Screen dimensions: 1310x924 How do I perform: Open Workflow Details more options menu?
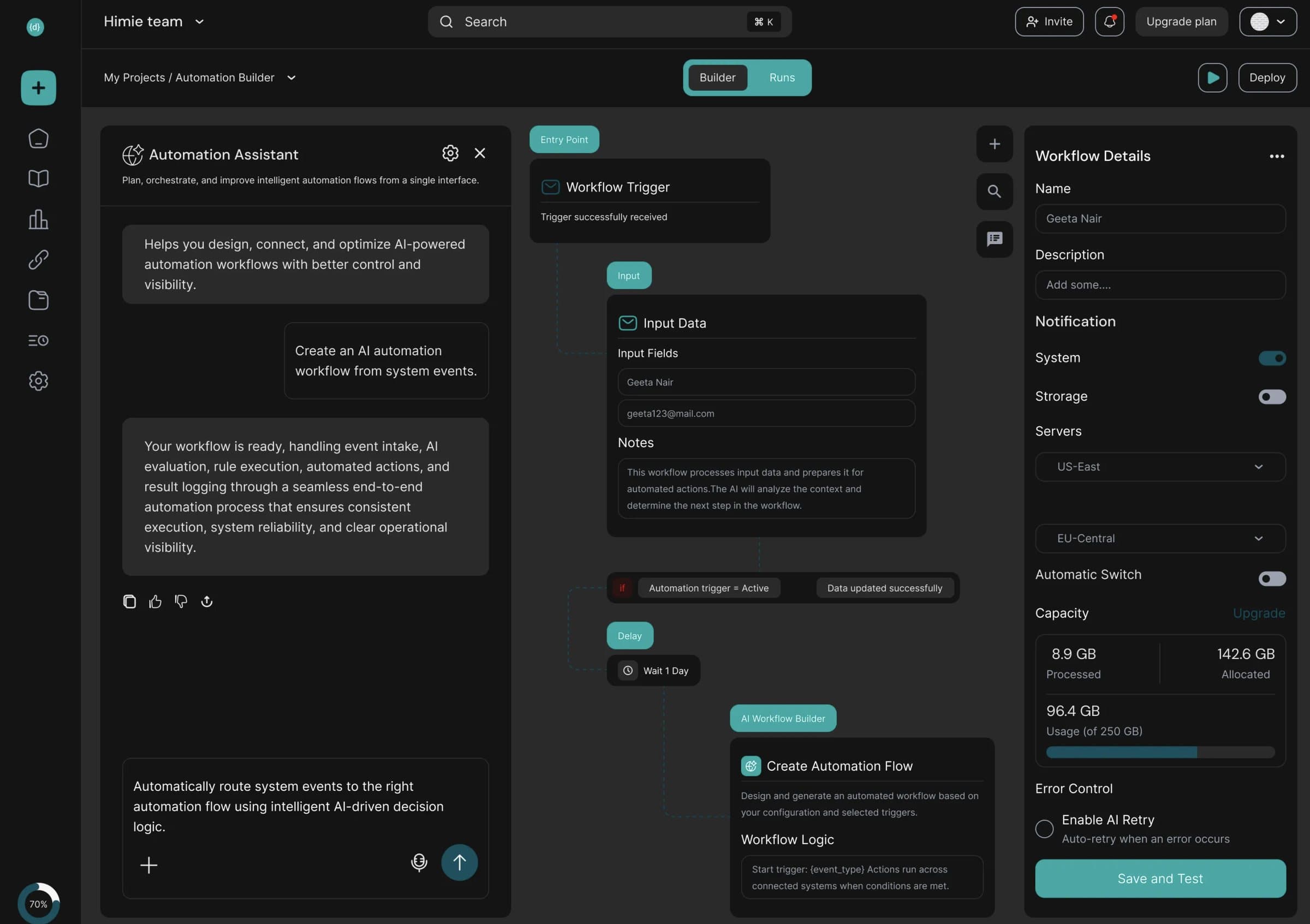[x=1276, y=156]
